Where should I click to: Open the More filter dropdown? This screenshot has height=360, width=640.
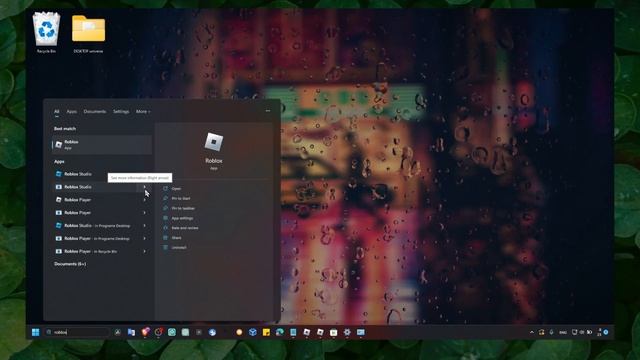coord(143,111)
